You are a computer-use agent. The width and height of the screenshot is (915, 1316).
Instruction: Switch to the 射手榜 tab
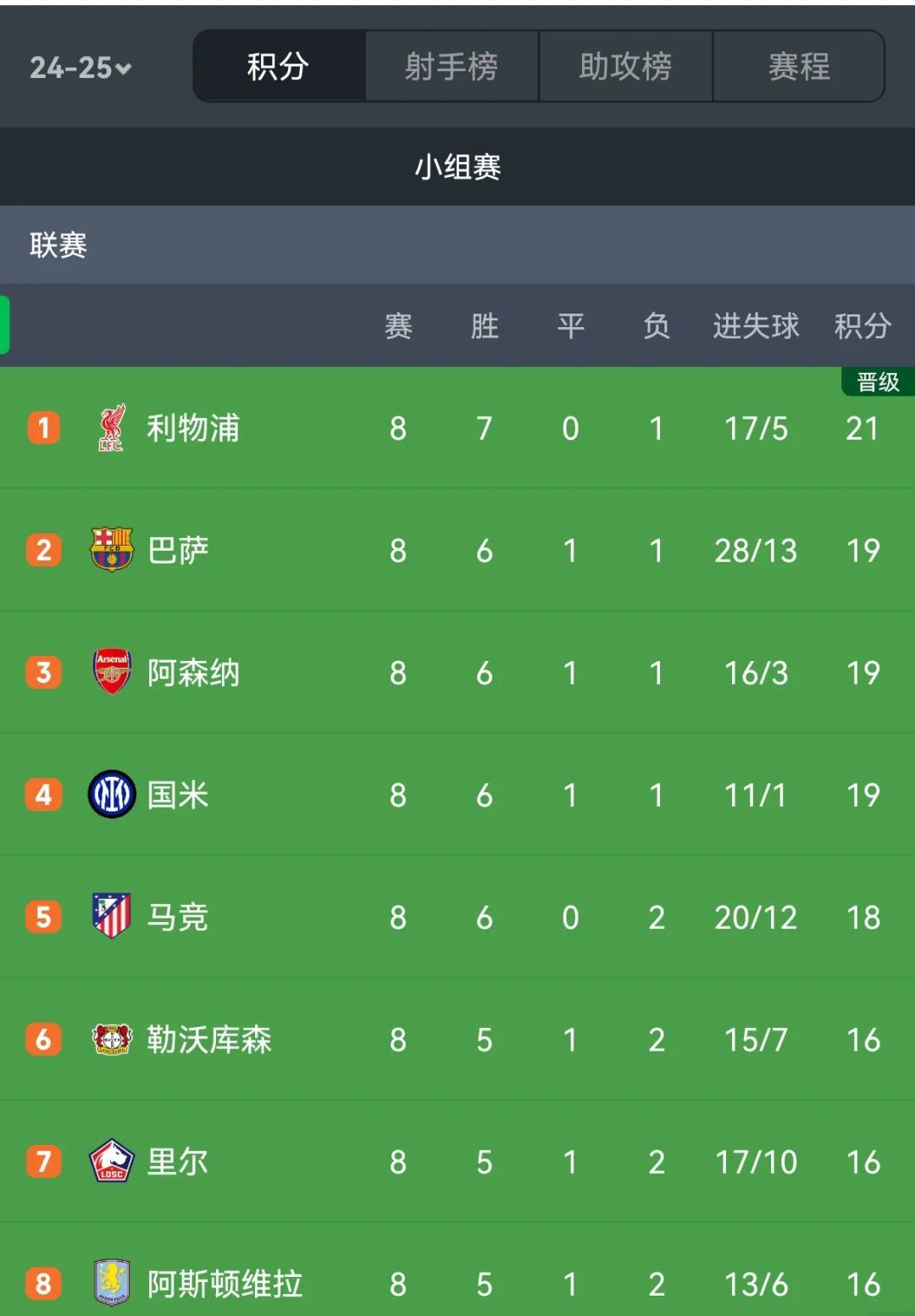(x=452, y=66)
